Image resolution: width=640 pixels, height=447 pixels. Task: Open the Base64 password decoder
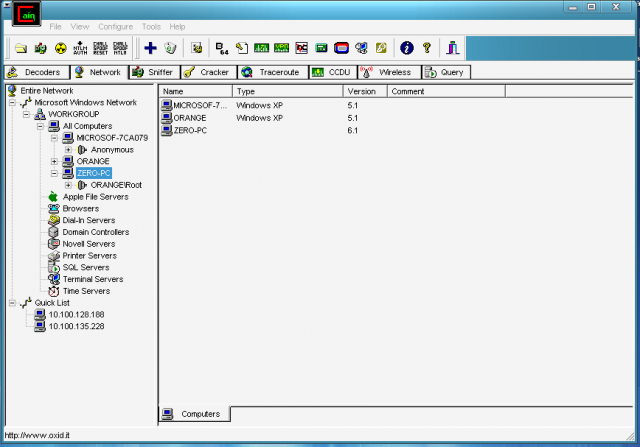tap(222, 48)
